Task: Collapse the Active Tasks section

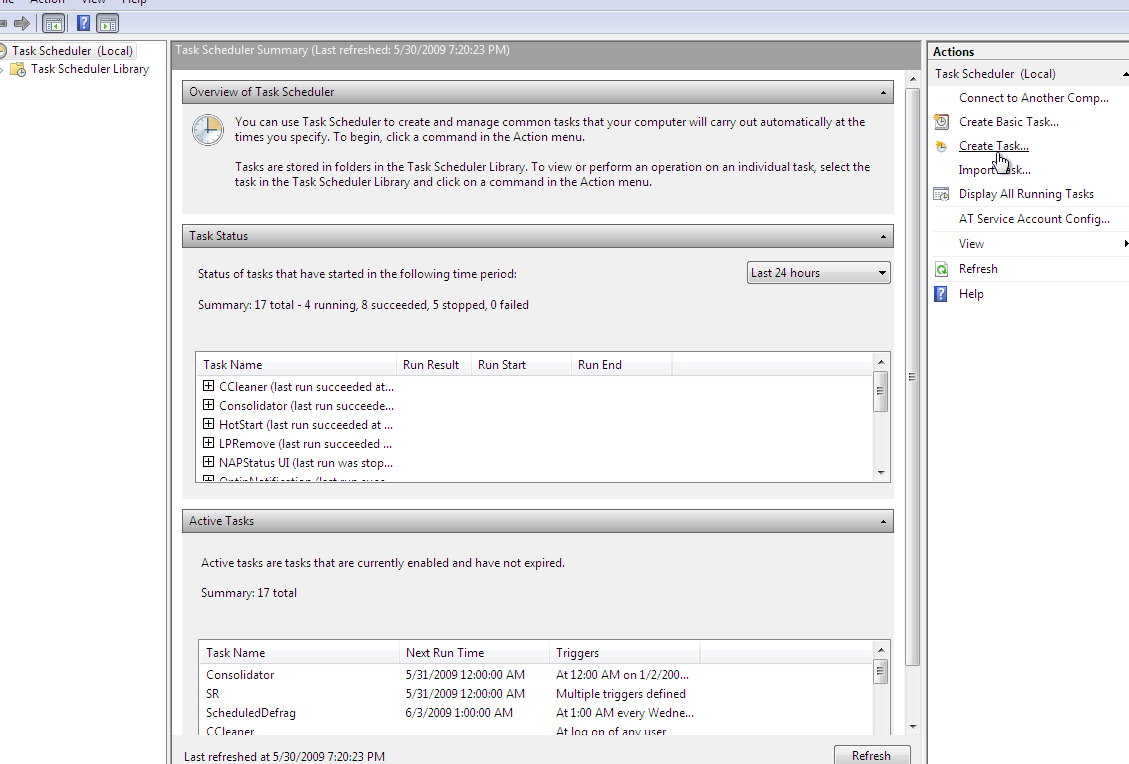Action: coord(883,521)
